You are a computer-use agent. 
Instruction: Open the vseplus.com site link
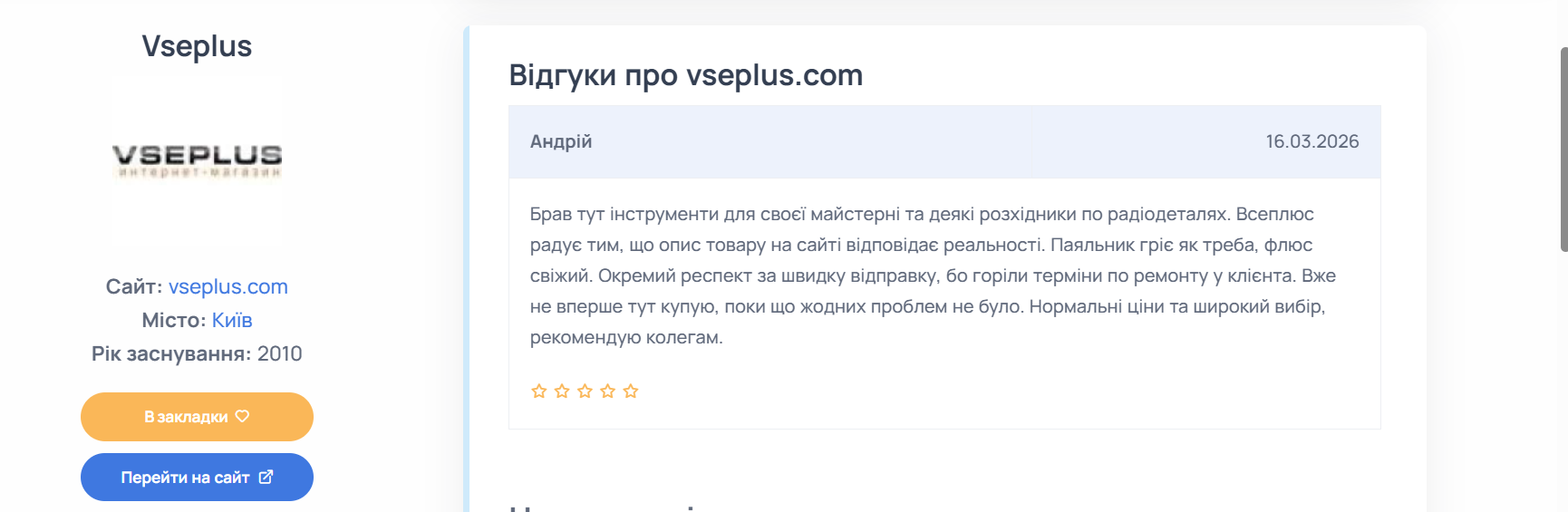(x=227, y=286)
